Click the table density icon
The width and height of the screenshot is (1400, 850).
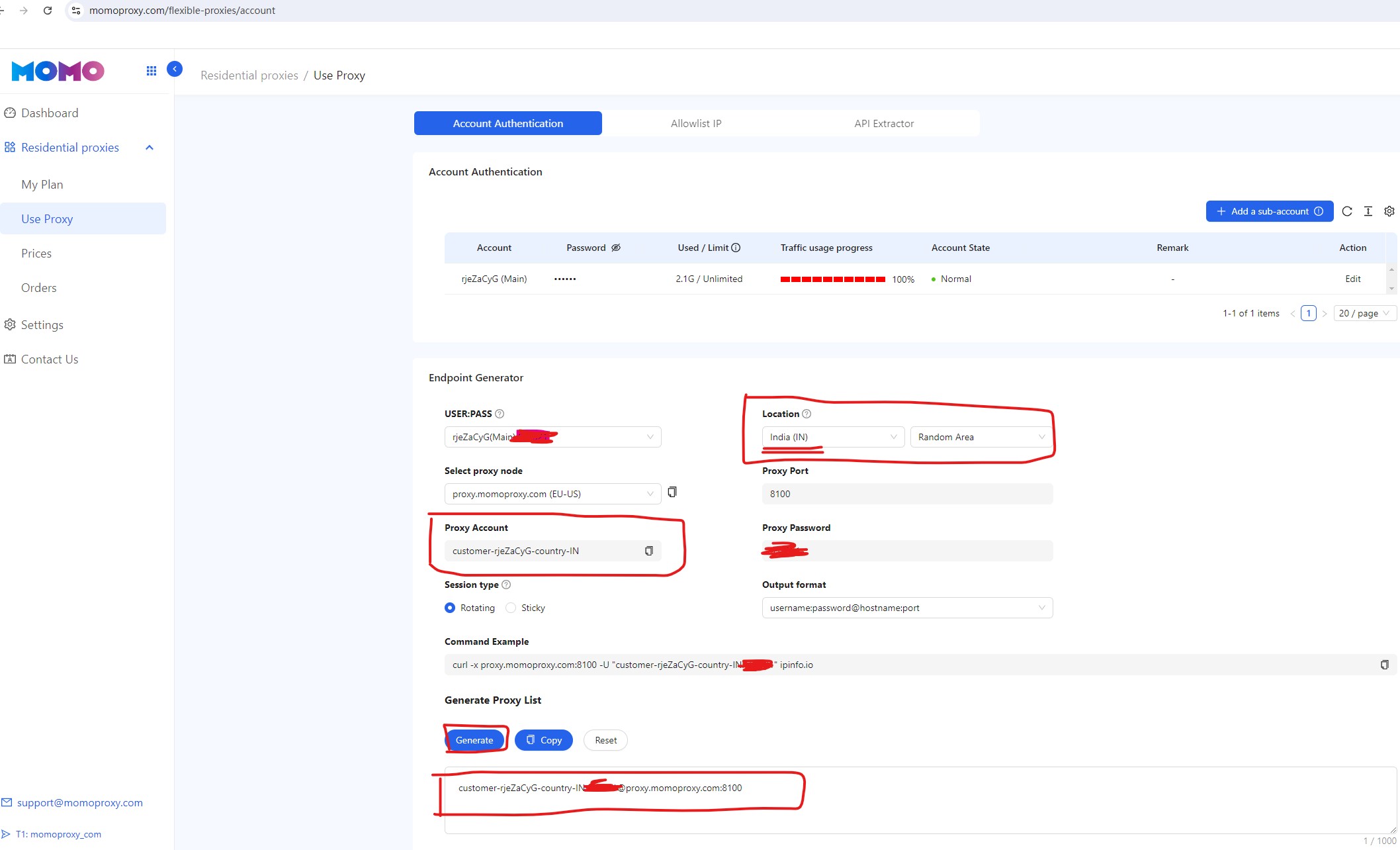tap(1368, 211)
